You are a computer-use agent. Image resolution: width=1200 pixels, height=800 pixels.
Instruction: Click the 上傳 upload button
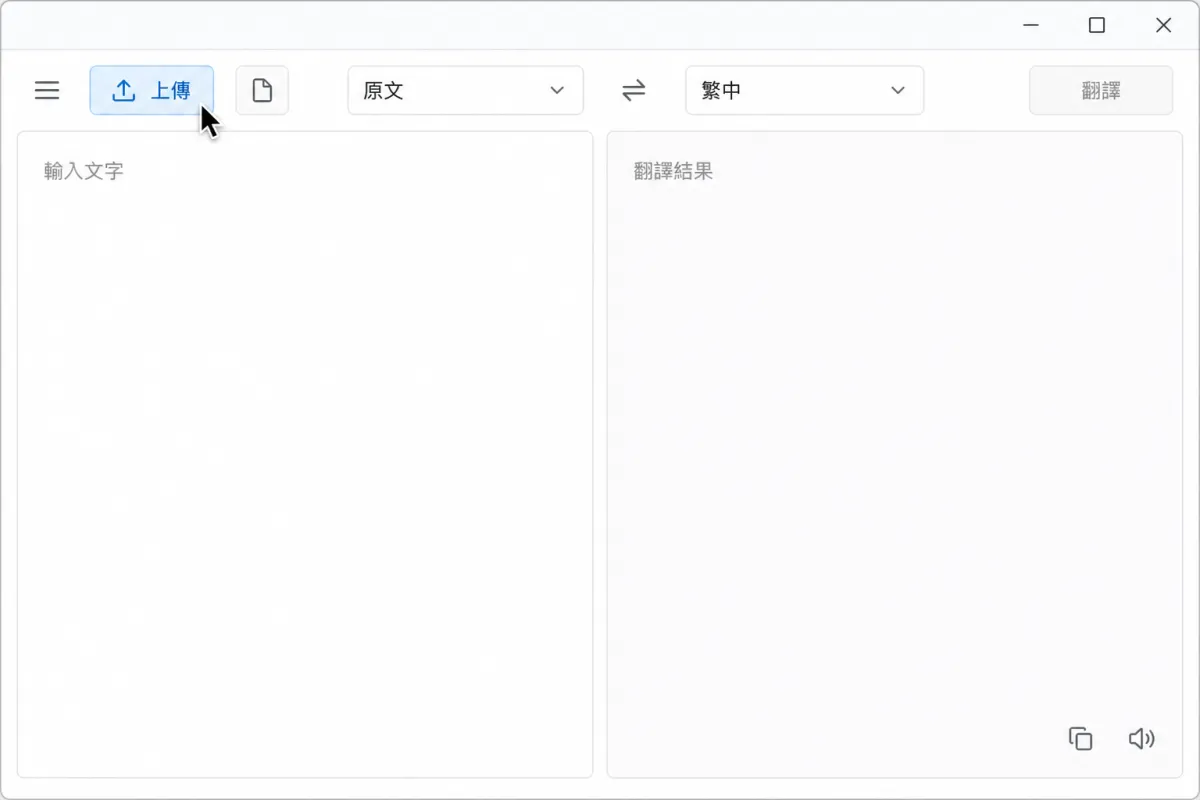point(152,90)
